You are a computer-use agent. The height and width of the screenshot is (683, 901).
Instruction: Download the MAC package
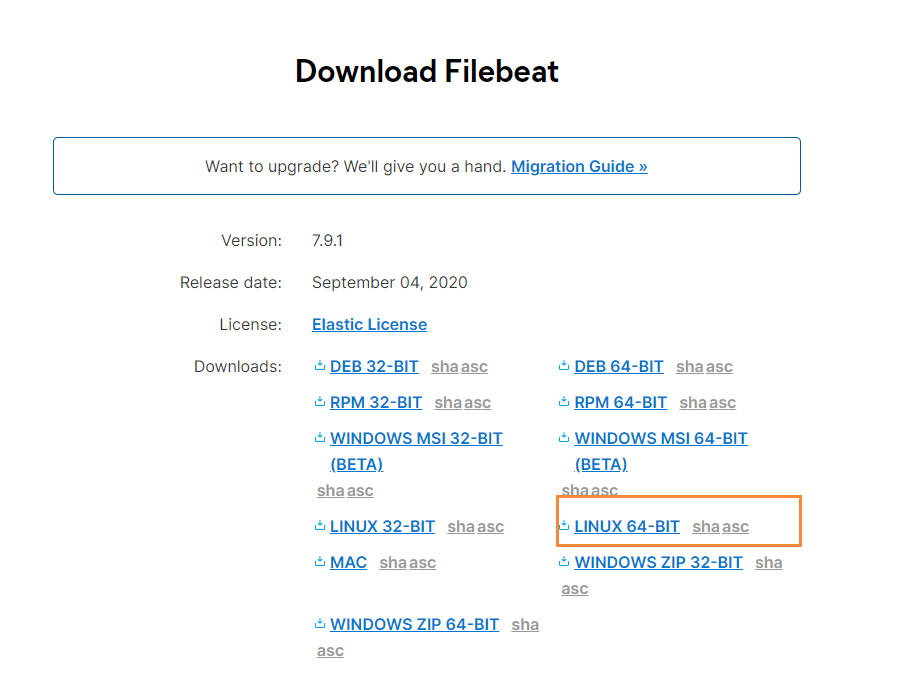[x=348, y=562]
